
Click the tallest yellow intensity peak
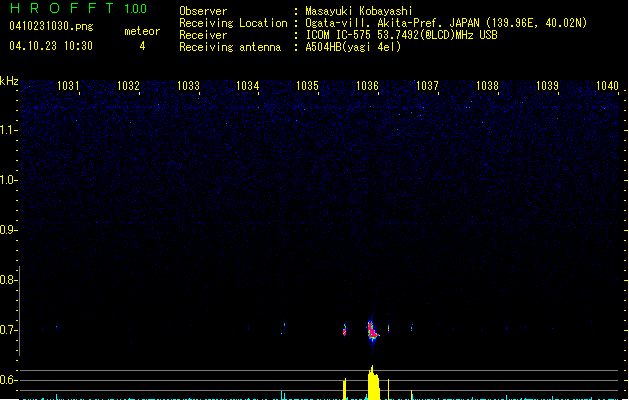pyautogui.click(x=373, y=382)
